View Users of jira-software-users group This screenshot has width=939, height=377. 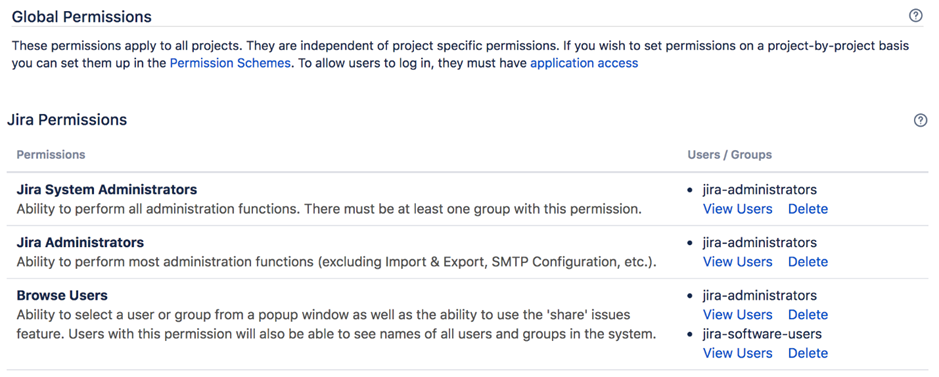pyautogui.click(x=737, y=353)
